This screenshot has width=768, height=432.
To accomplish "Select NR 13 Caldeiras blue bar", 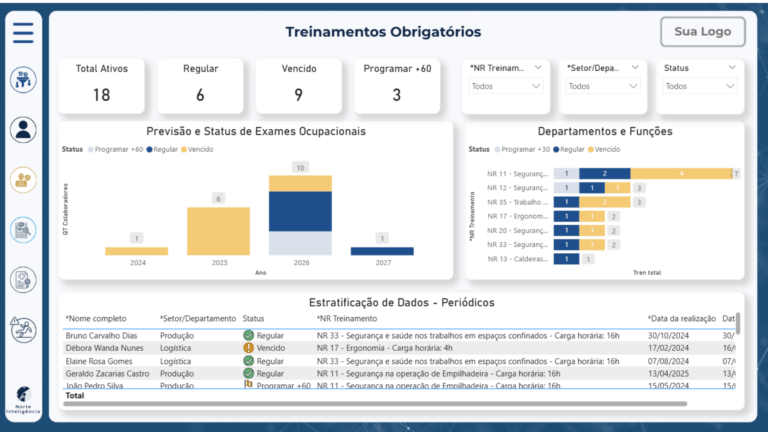I will click(566, 259).
